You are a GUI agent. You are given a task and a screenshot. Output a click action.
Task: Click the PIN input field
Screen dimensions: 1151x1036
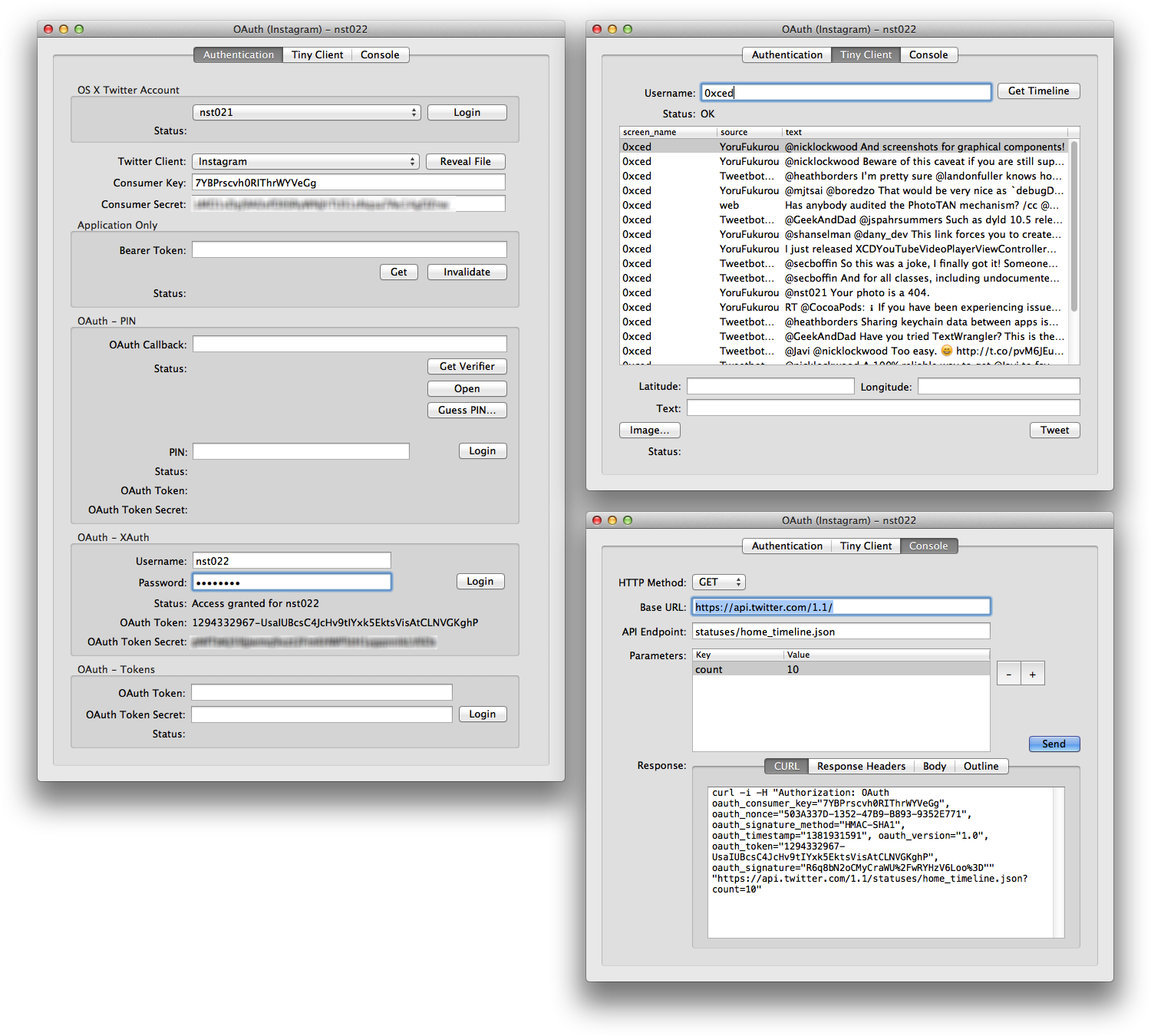click(x=301, y=451)
